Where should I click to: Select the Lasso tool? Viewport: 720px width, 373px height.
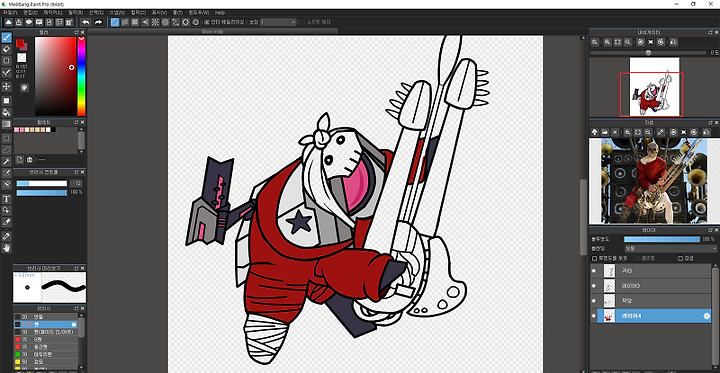[6, 149]
